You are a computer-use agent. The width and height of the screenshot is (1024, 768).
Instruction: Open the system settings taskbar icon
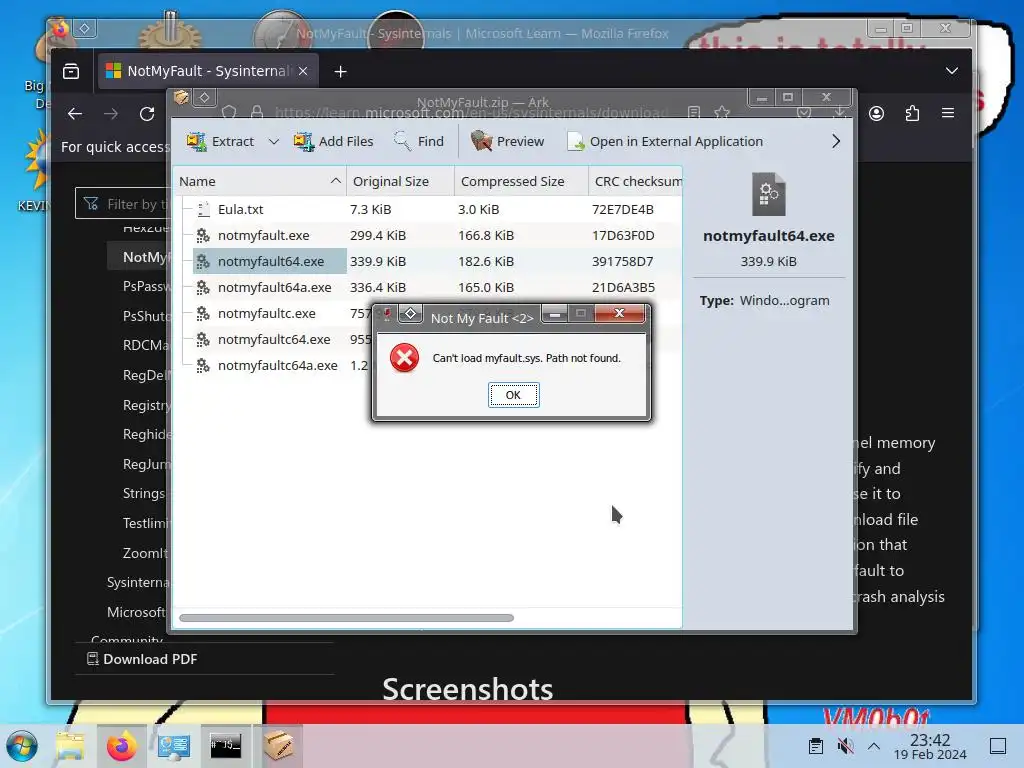tap(174, 746)
